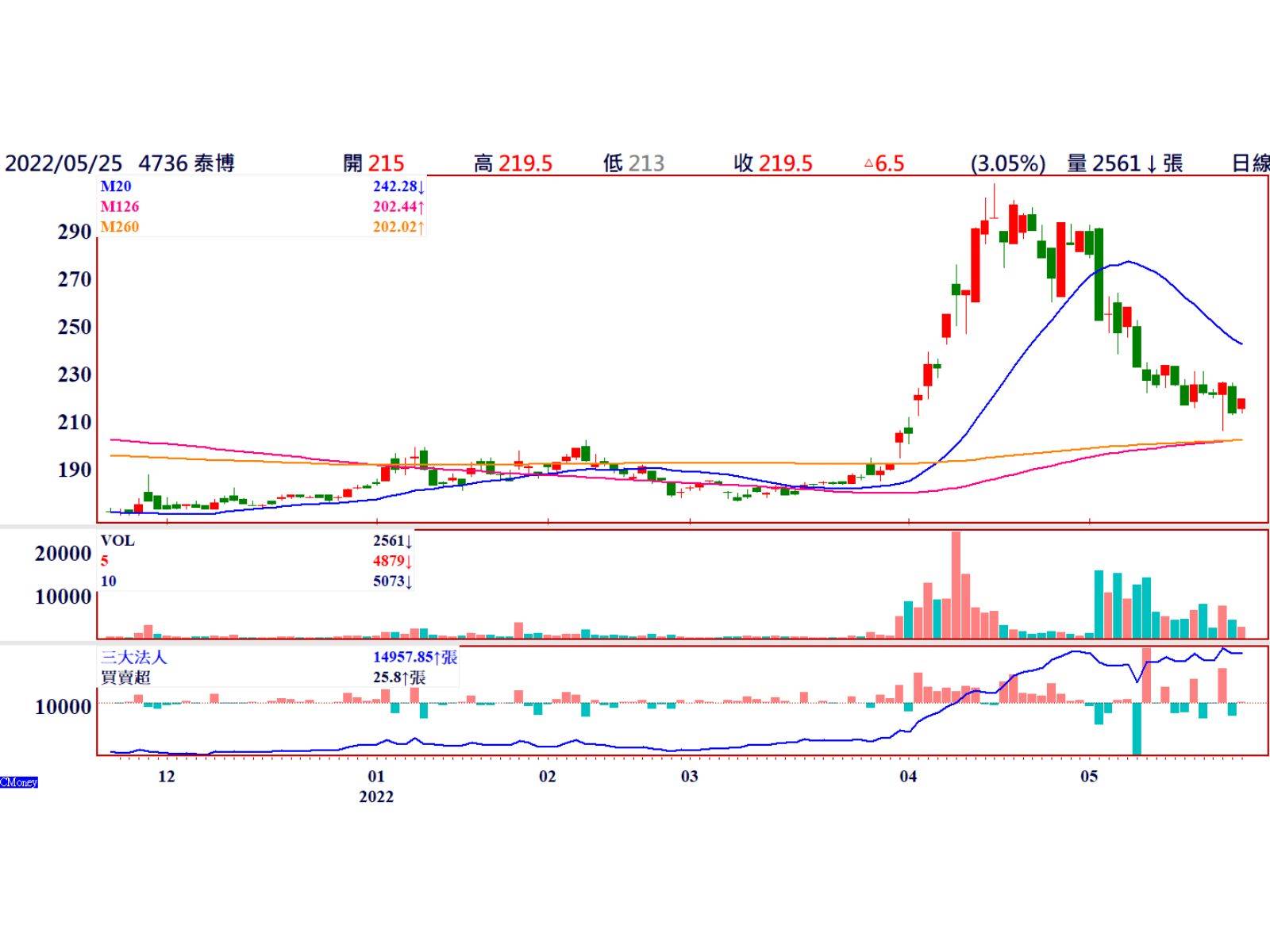Screen dimensions: 1270x952
Task: Select the M260 moving average legend label
Action: click(120, 227)
